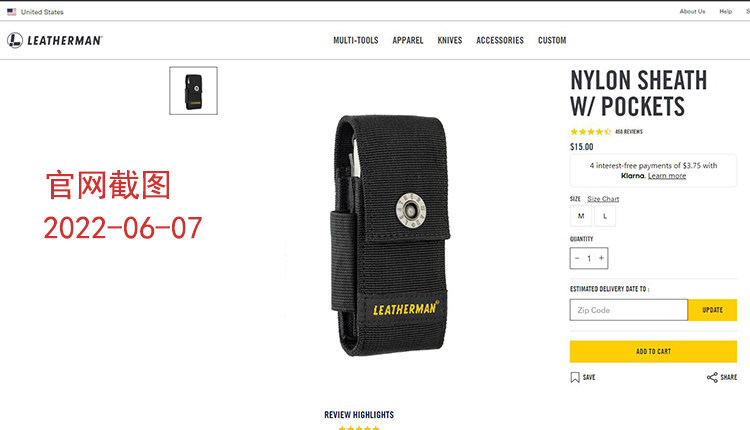Select size M option

[x=581, y=216]
